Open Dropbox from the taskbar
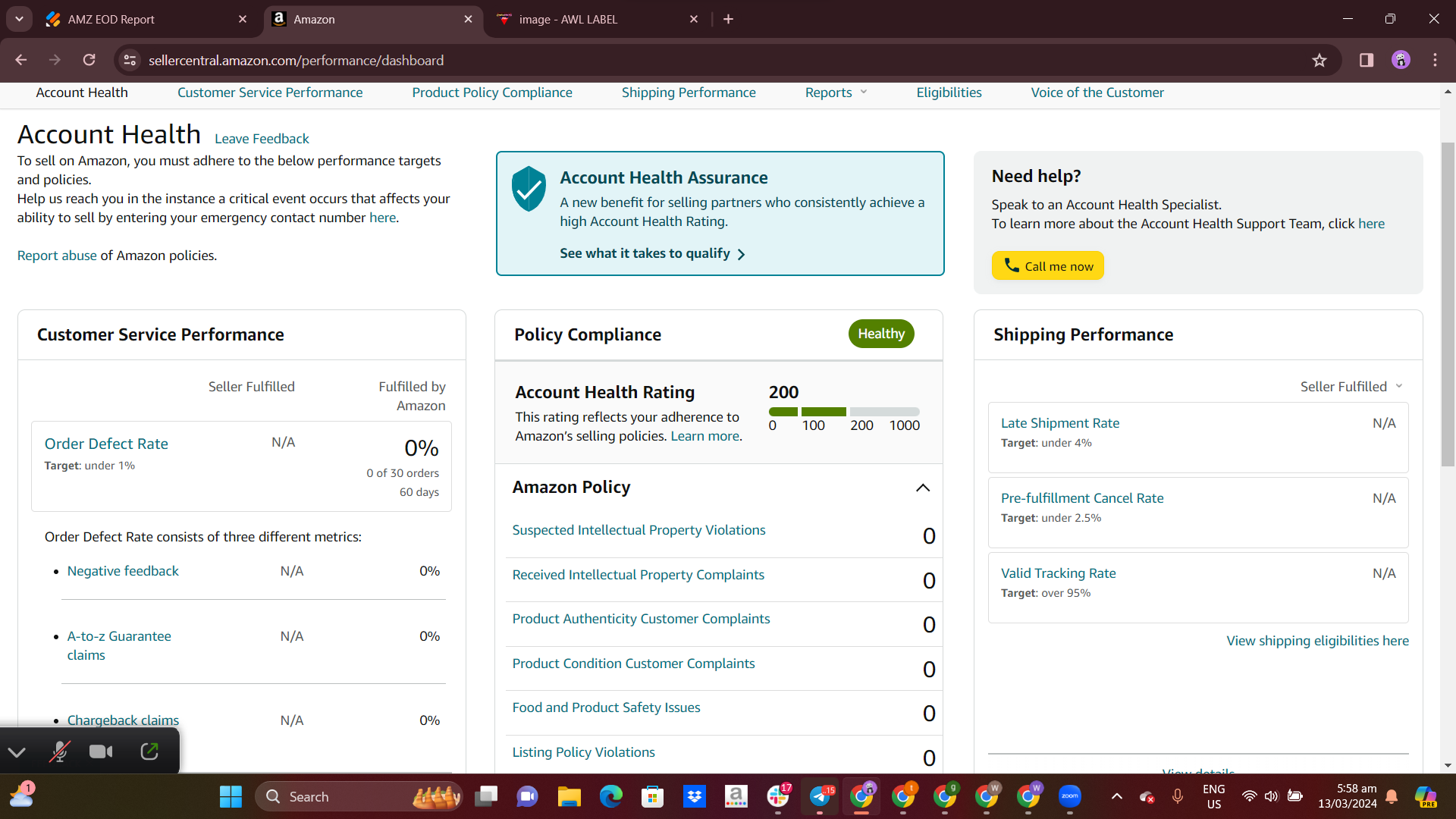 [694, 796]
